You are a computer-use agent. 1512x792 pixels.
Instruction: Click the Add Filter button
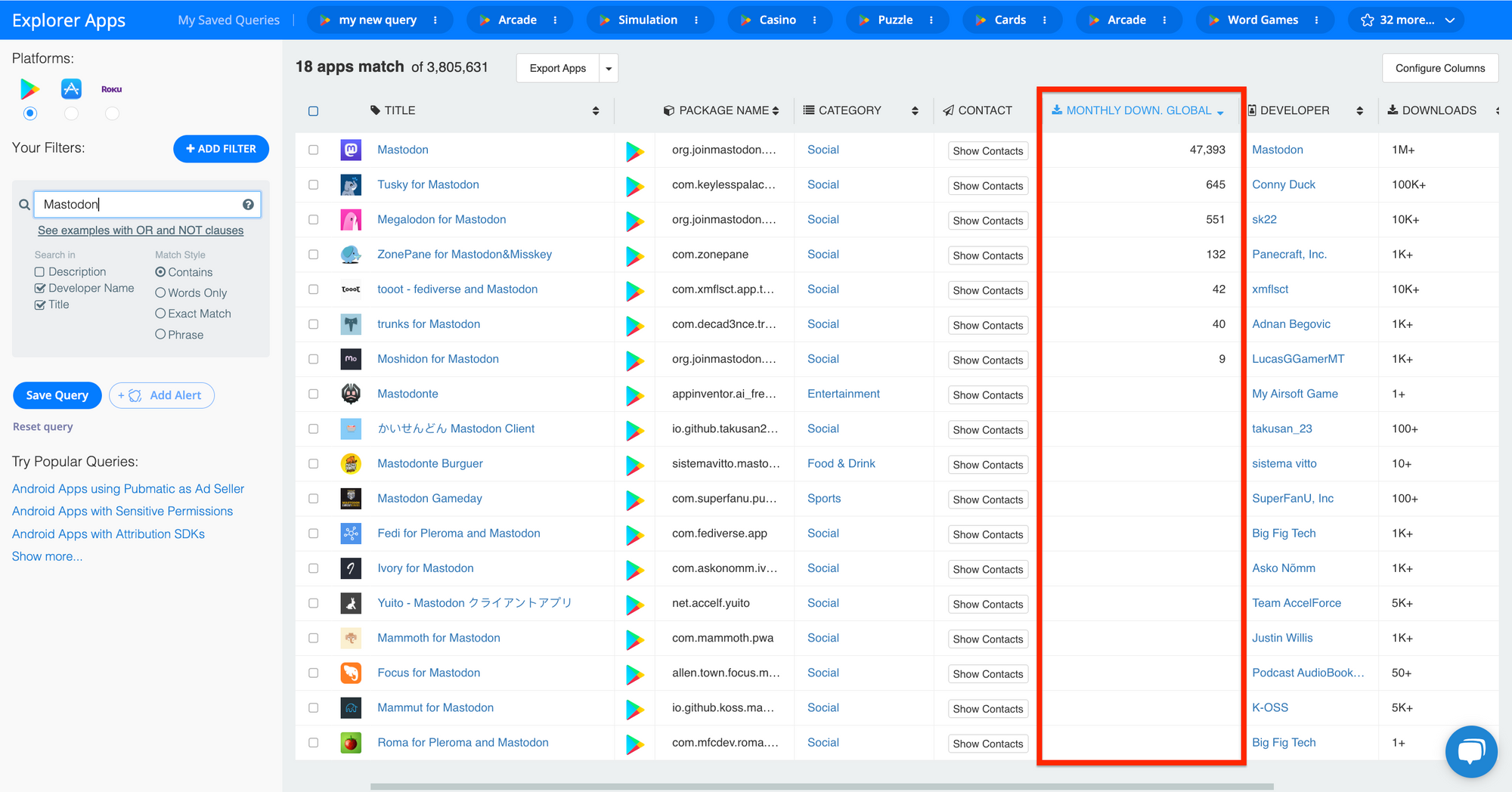click(221, 149)
